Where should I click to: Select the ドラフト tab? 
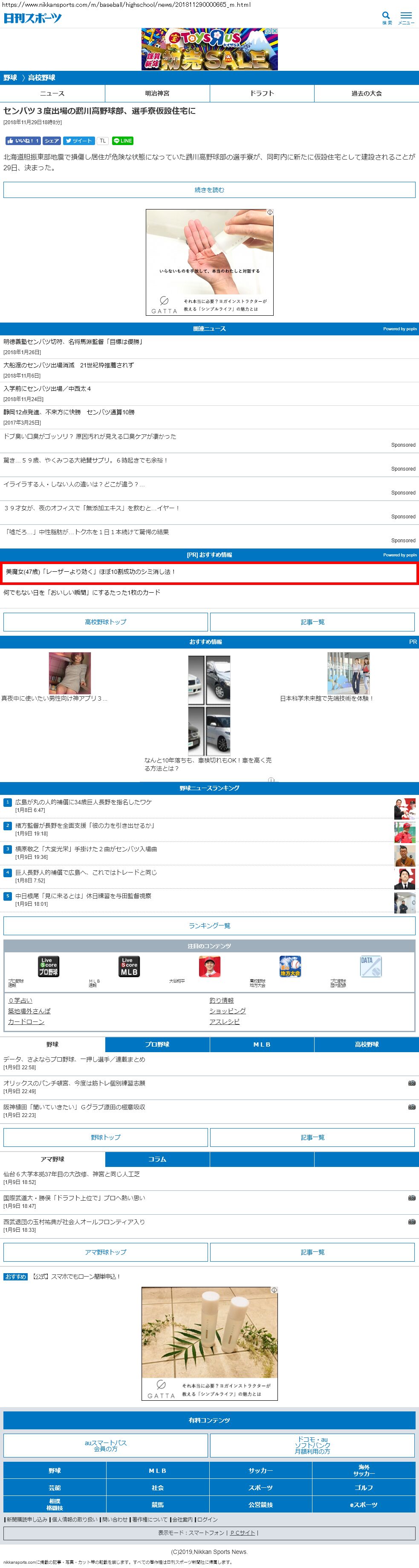pos(262,93)
